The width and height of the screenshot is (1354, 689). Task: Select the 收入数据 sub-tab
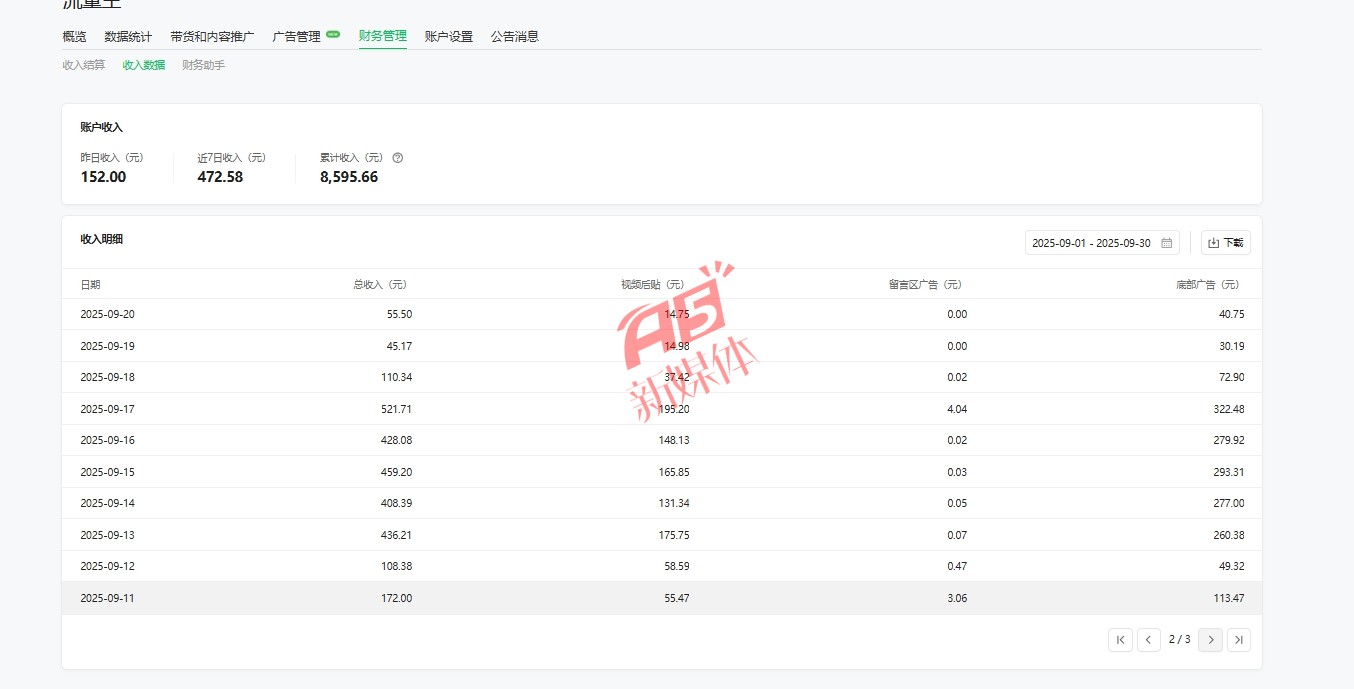click(x=143, y=66)
